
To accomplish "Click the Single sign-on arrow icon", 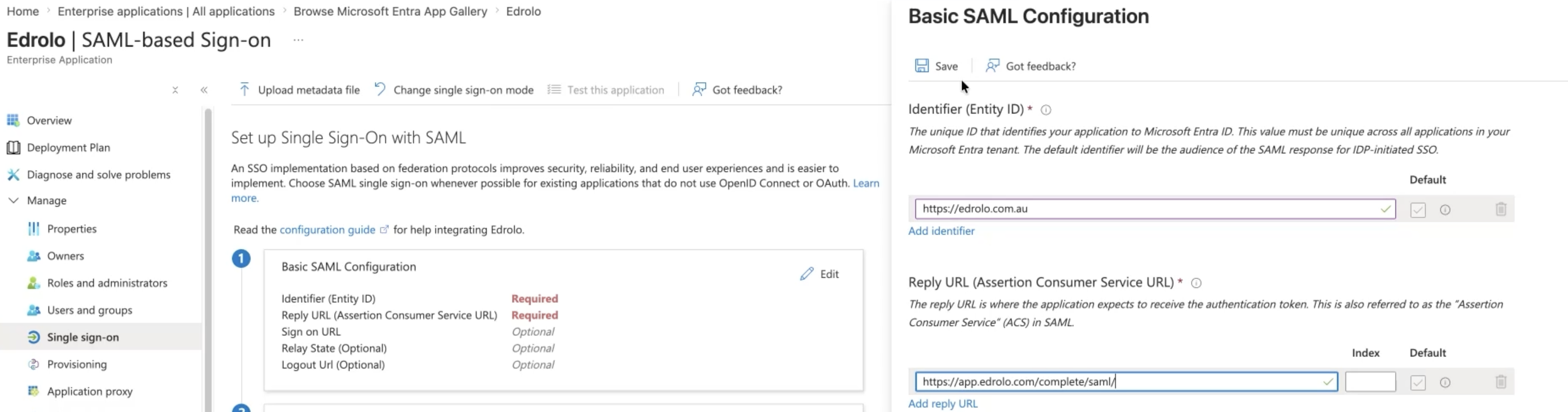I will 33,337.
